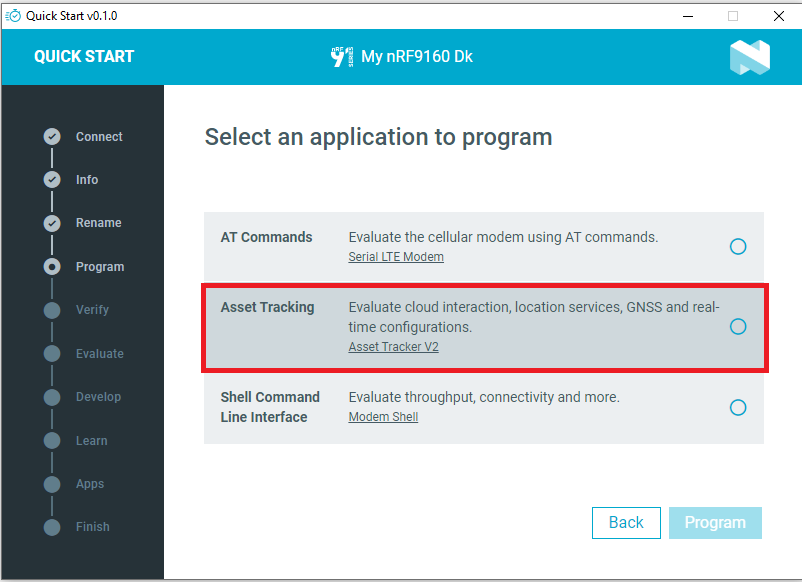Select the AT Commands radio button
This screenshot has height=582, width=802.
(738, 247)
